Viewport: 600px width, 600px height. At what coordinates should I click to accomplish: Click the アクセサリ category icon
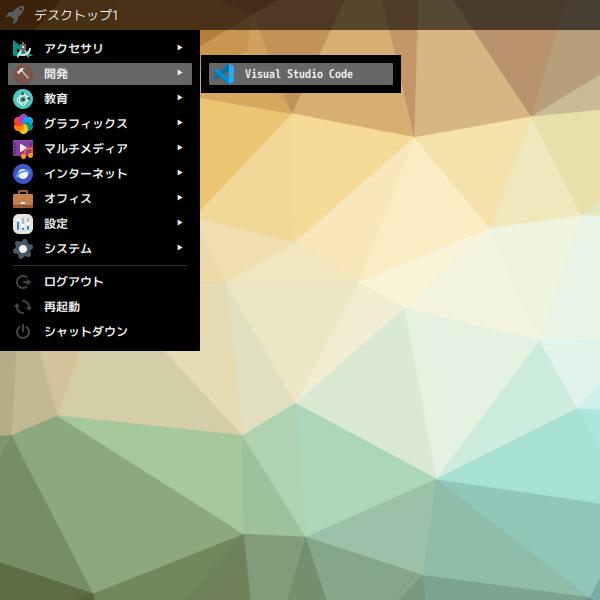coord(23,49)
